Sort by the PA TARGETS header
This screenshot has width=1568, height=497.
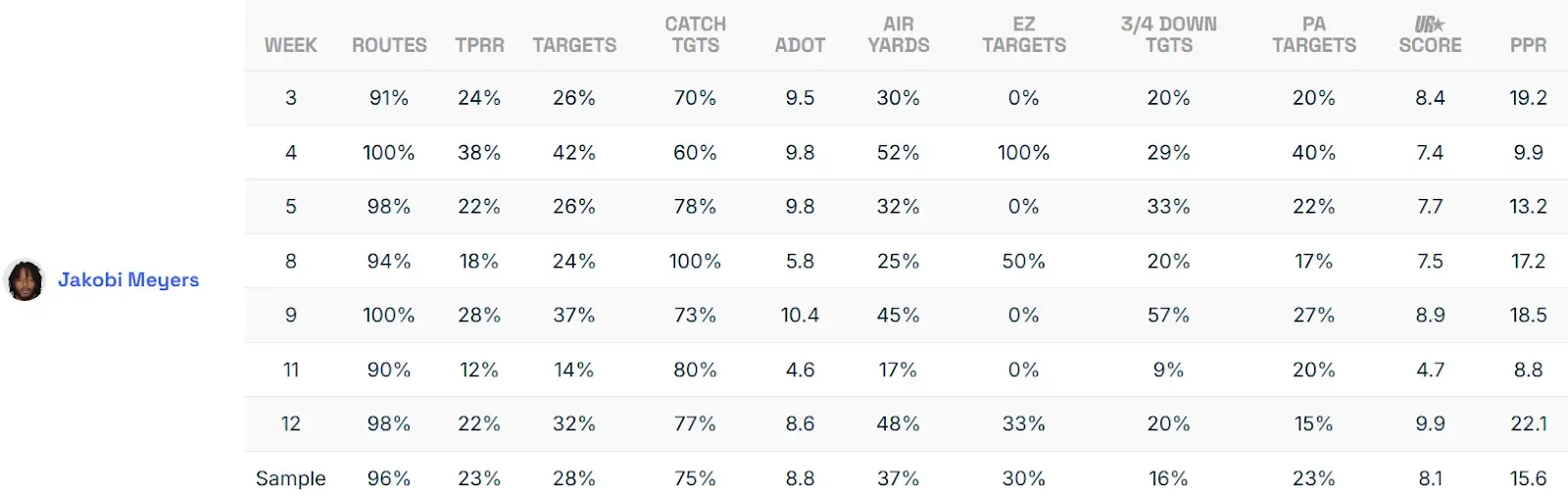click(1313, 34)
